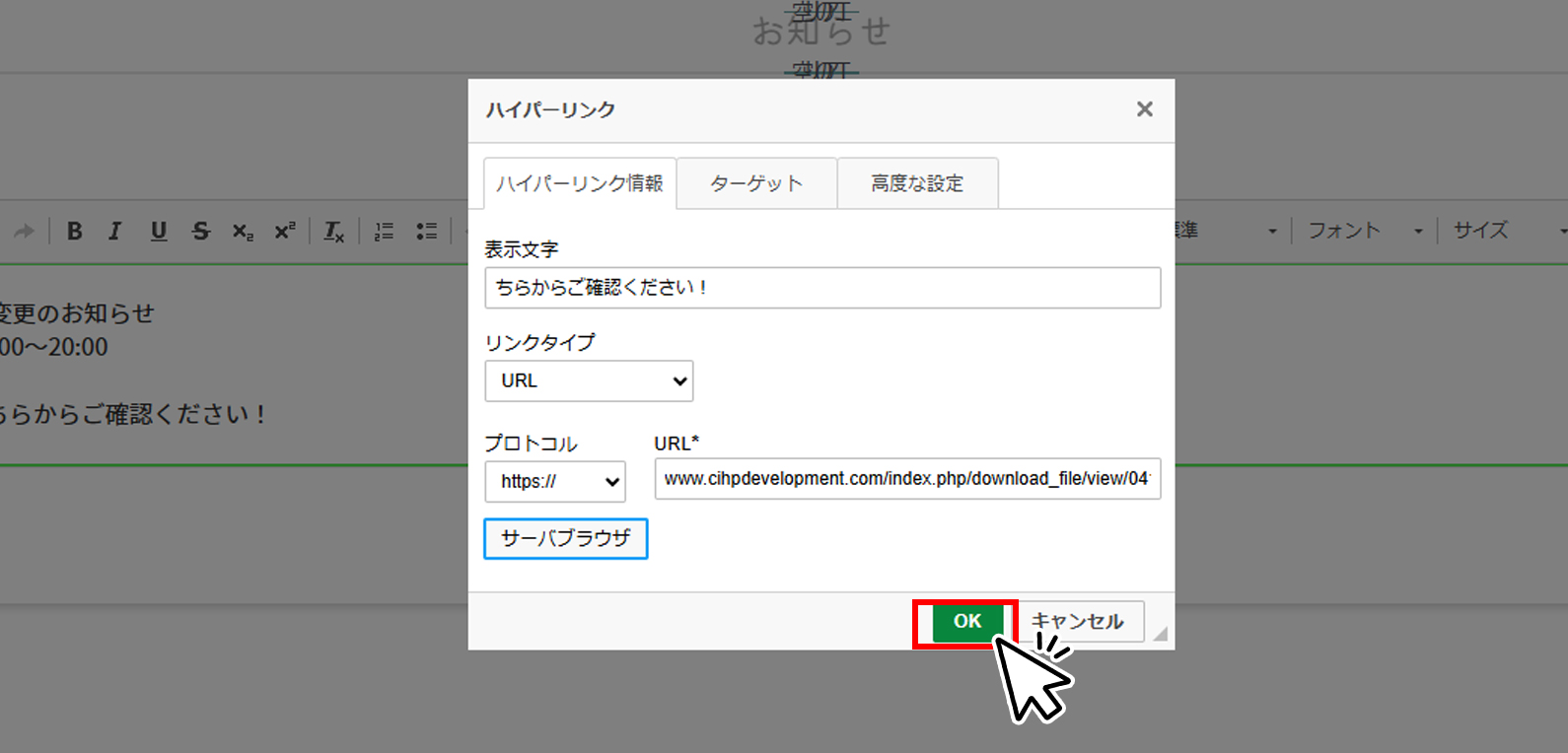Toggle Bold formatting in toolbar

74,231
